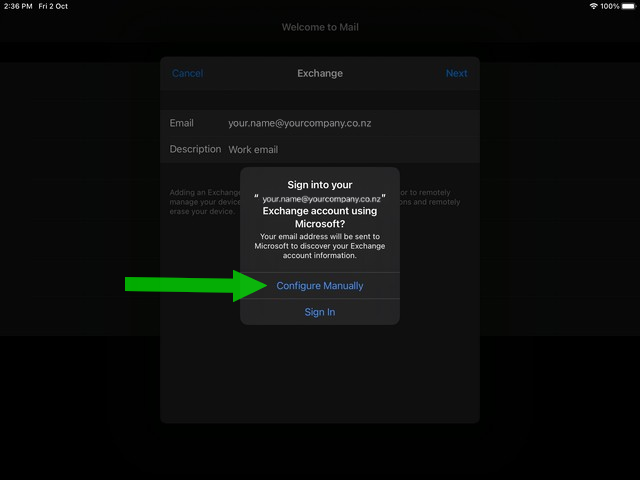The width and height of the screenshot is (640, 480).
Task: Tap the 100% battery percentage
Action: (610, 6)
